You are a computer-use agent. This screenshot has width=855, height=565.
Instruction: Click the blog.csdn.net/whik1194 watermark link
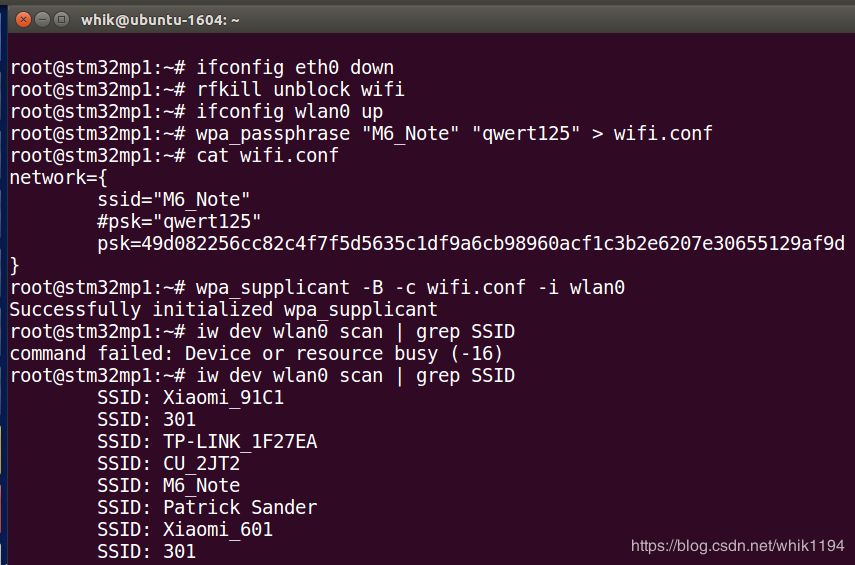(737, 545)
